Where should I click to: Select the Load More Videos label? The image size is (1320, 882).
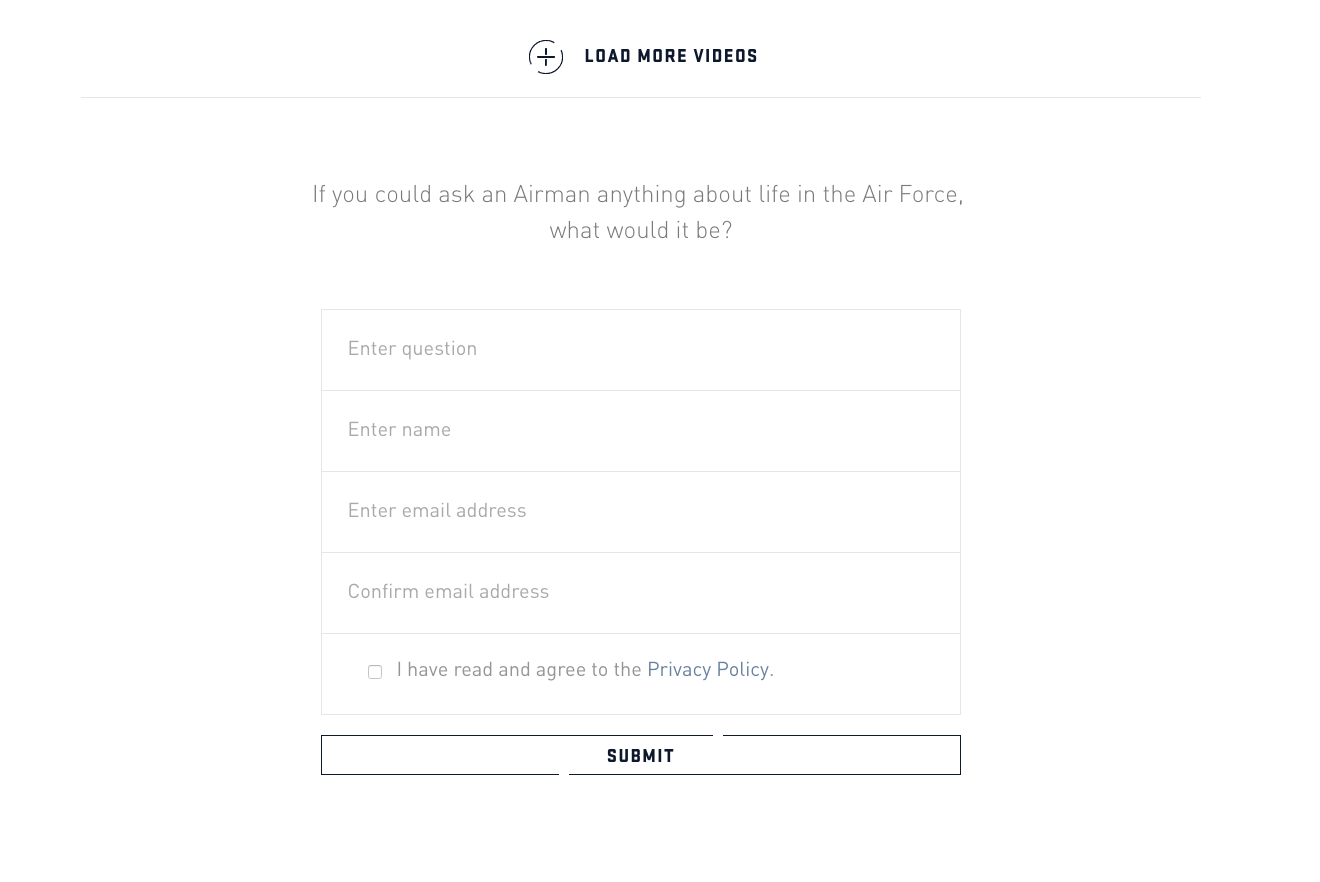pos(671,57)
